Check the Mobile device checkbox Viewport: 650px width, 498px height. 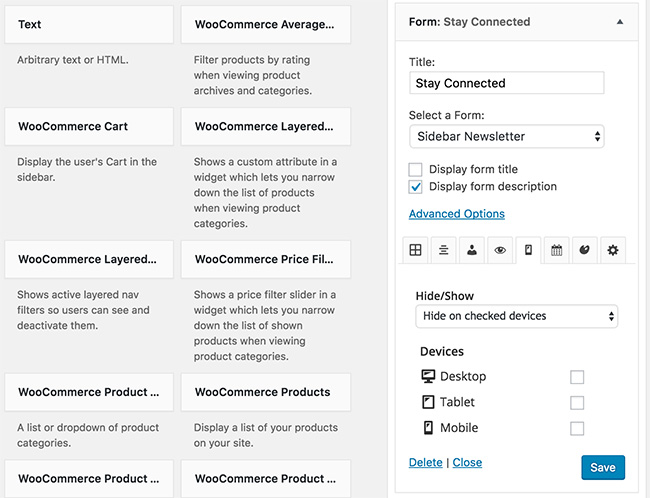click(577, 428)
